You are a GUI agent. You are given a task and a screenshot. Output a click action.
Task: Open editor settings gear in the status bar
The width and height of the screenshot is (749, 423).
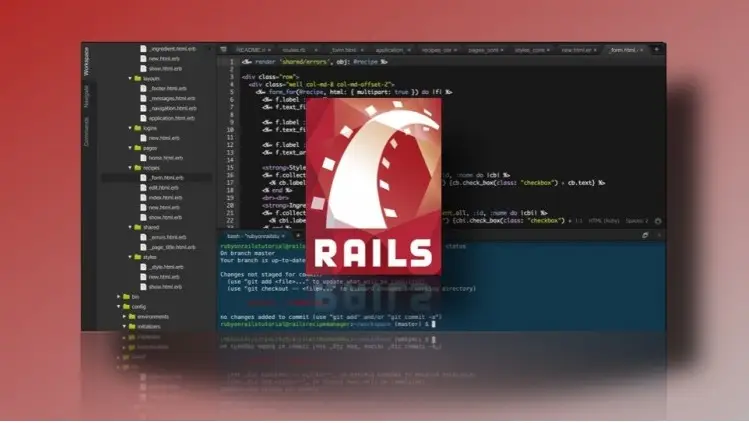coord(658,221)
